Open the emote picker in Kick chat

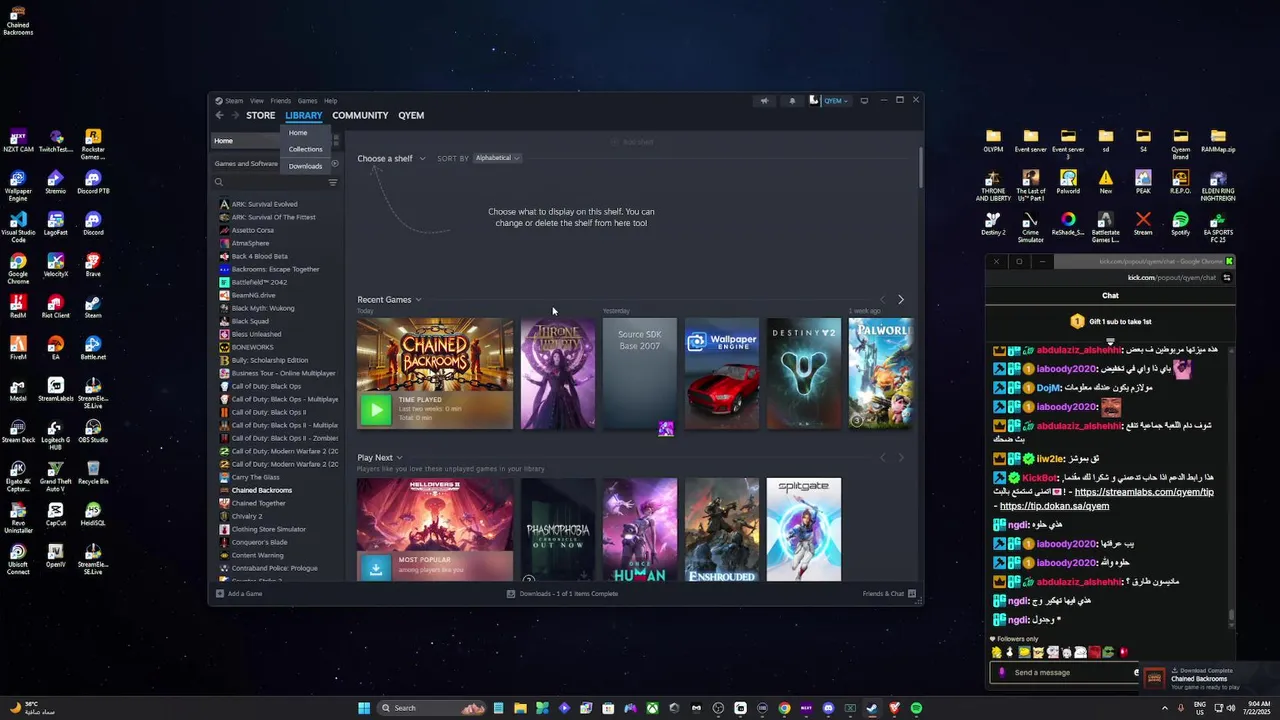click(1136, 672)
